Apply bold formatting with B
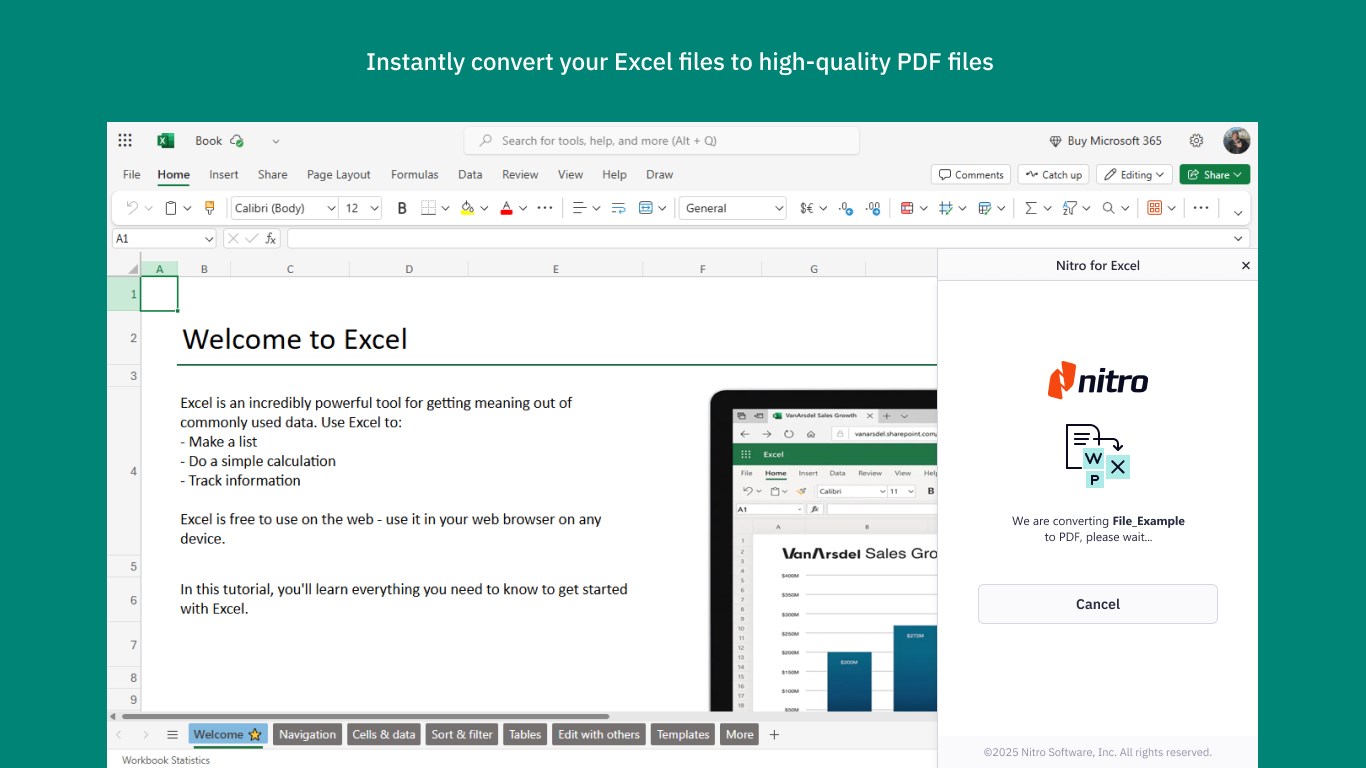Viewport: 1366px width, 768px height. (402, 208)
